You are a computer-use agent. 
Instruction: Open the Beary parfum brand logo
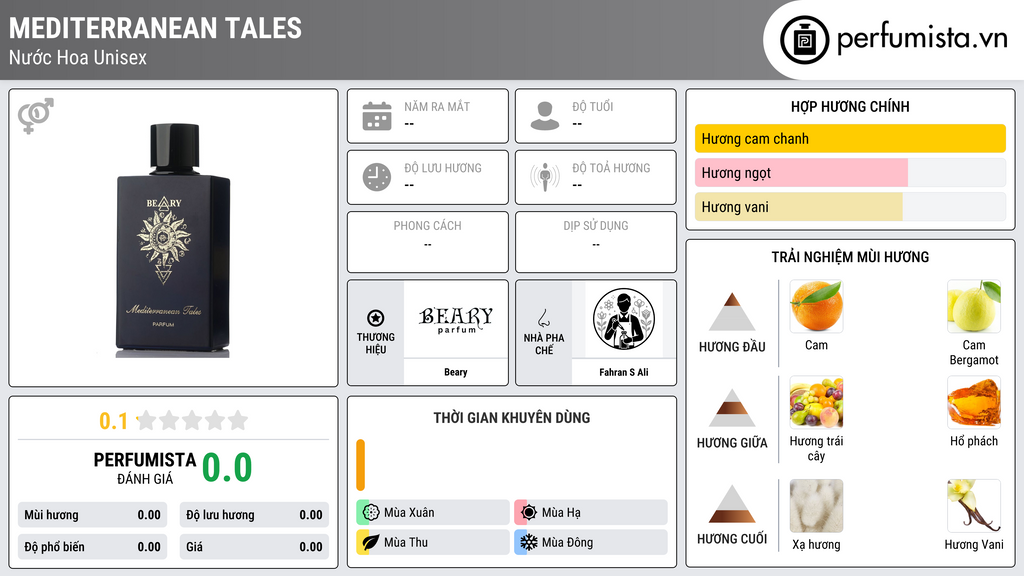456,319
